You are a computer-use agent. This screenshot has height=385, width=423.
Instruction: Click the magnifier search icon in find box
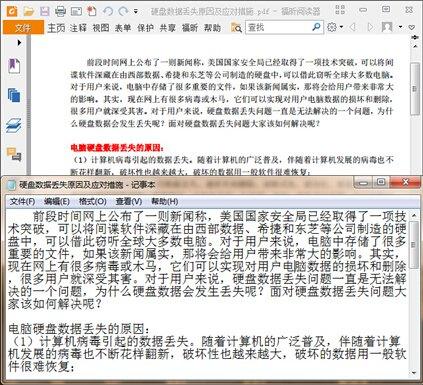[317, 27]
